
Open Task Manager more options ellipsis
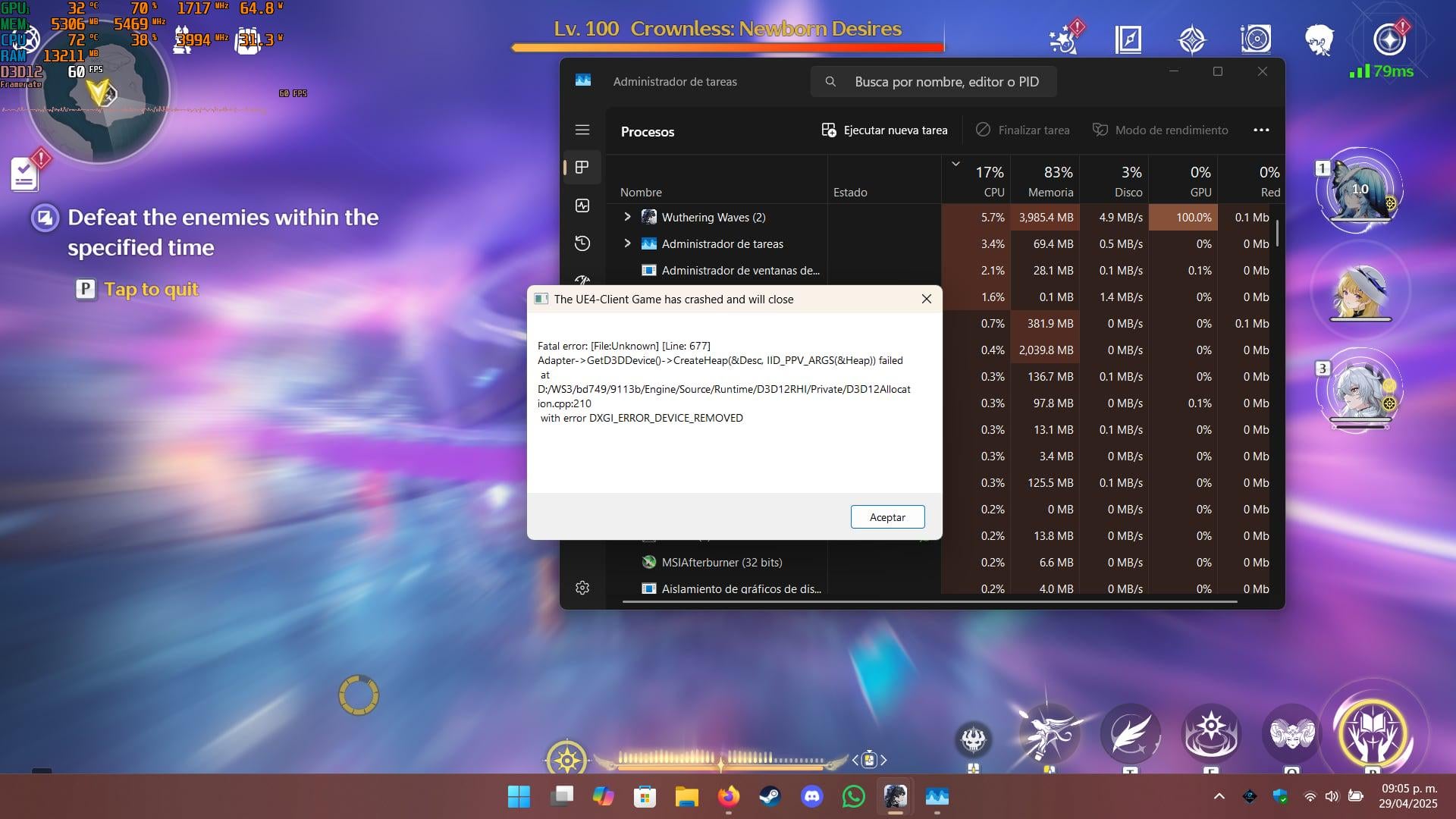coord(1261,130)
